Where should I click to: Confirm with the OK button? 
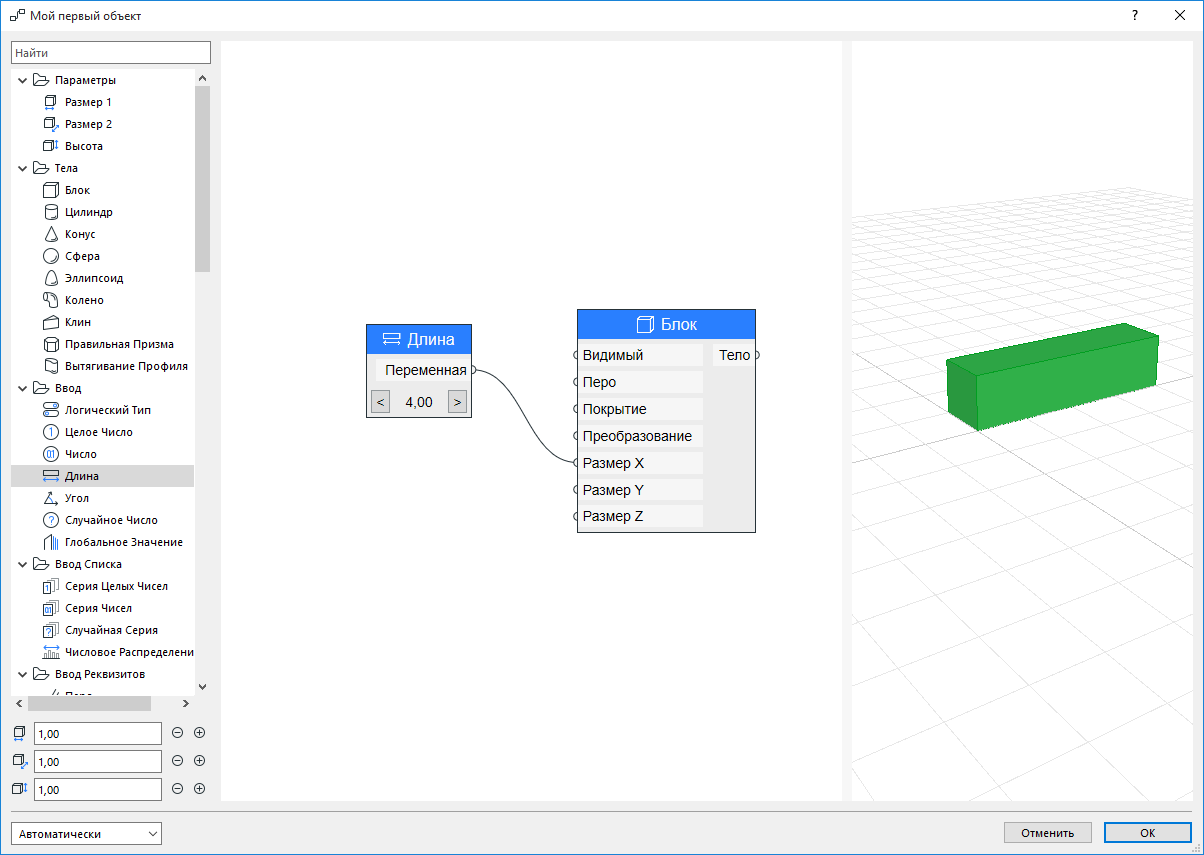click(1147, 833)
